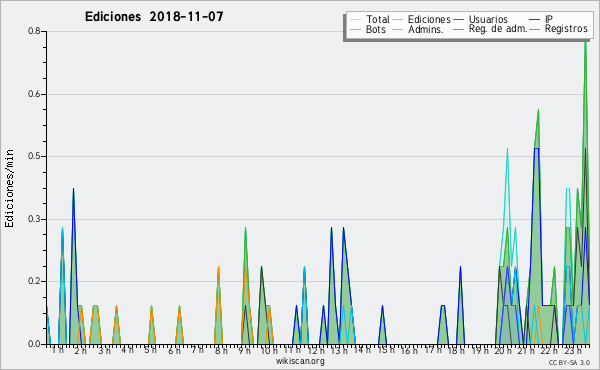The image size is (600, 370).
Task: Click the '10 h' x-axis label
Action: [x=269, y=350]
